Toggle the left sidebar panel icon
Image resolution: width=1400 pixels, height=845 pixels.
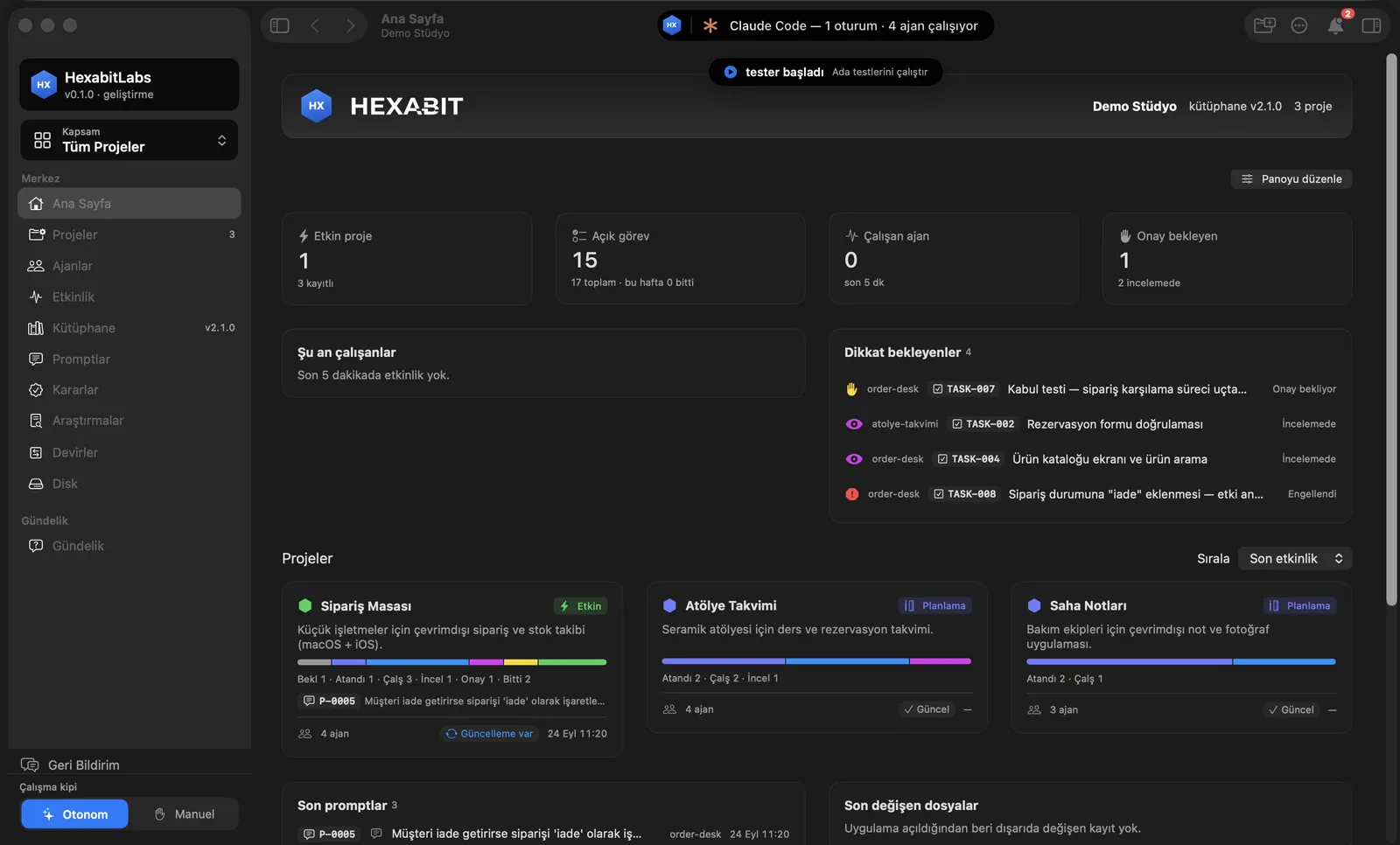click(x=280, y=25)
